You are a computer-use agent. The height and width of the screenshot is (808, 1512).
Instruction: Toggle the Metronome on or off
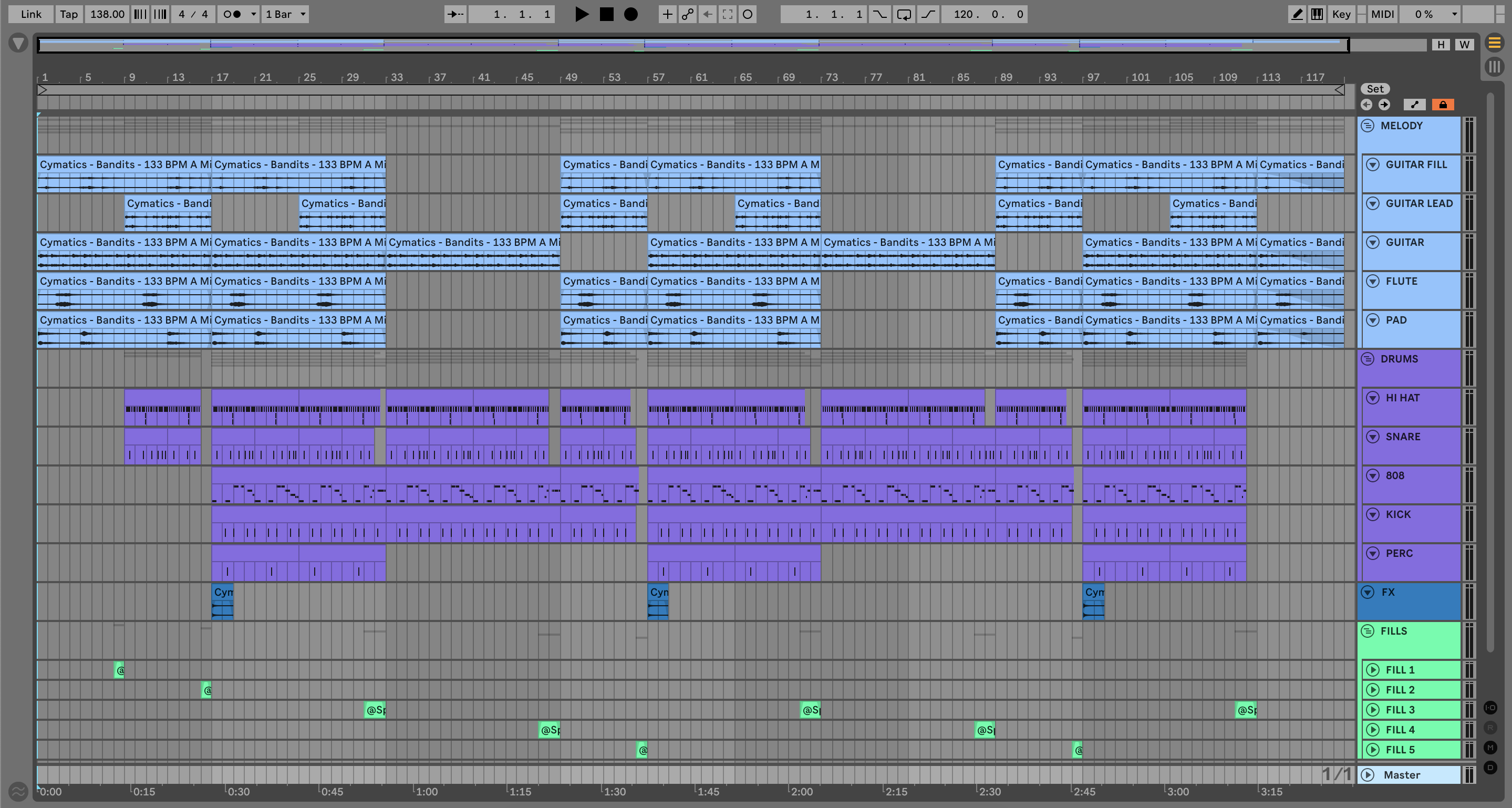pyautogui.click(x=232, y=14)
